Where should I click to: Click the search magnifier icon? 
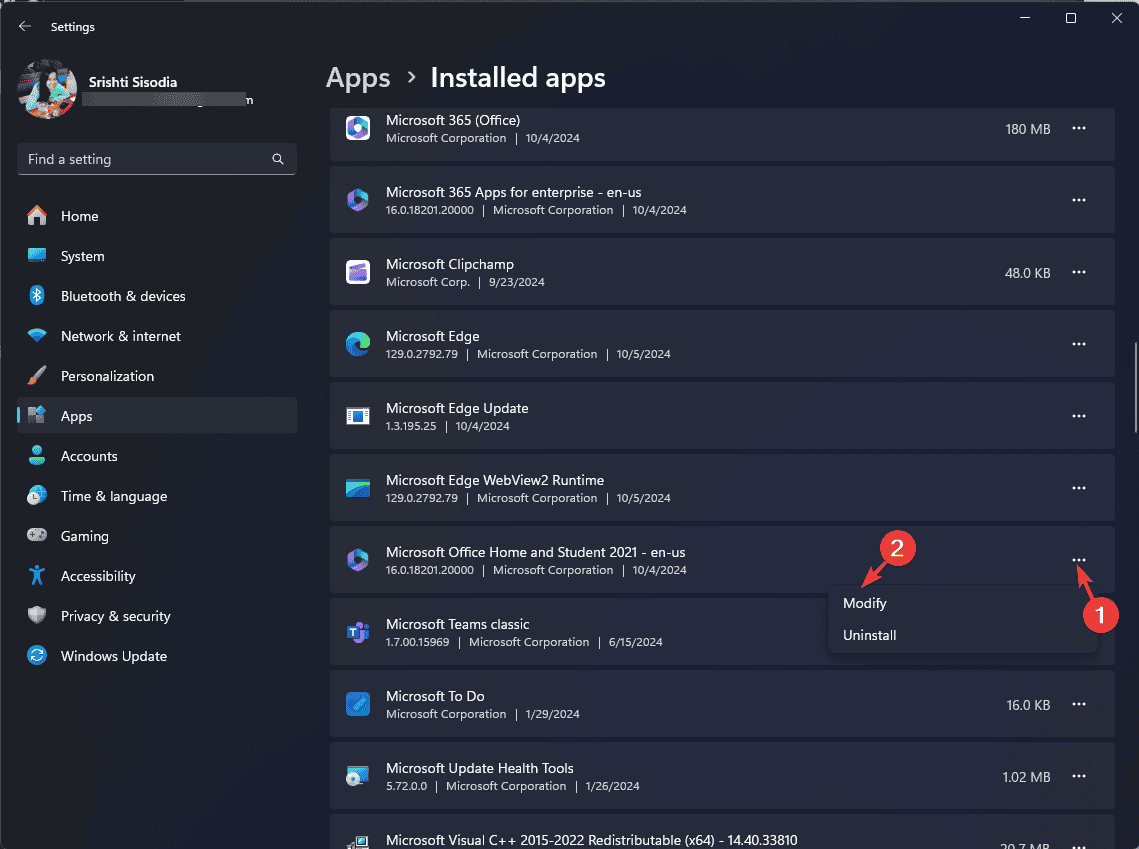278,159
